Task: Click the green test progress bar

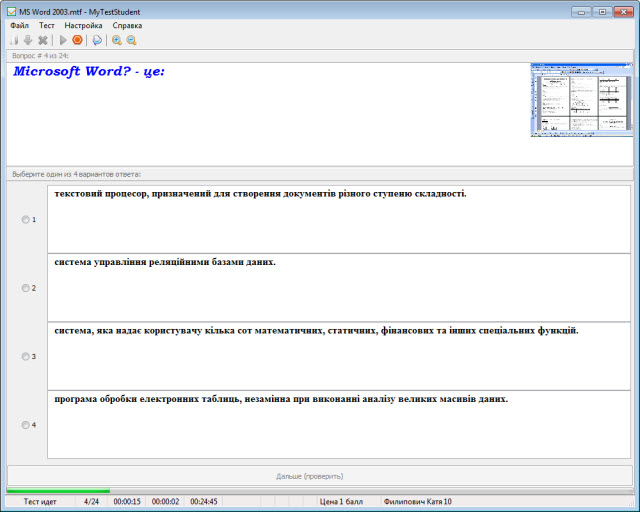Action: pyautogui.click(x=58, y=491)
